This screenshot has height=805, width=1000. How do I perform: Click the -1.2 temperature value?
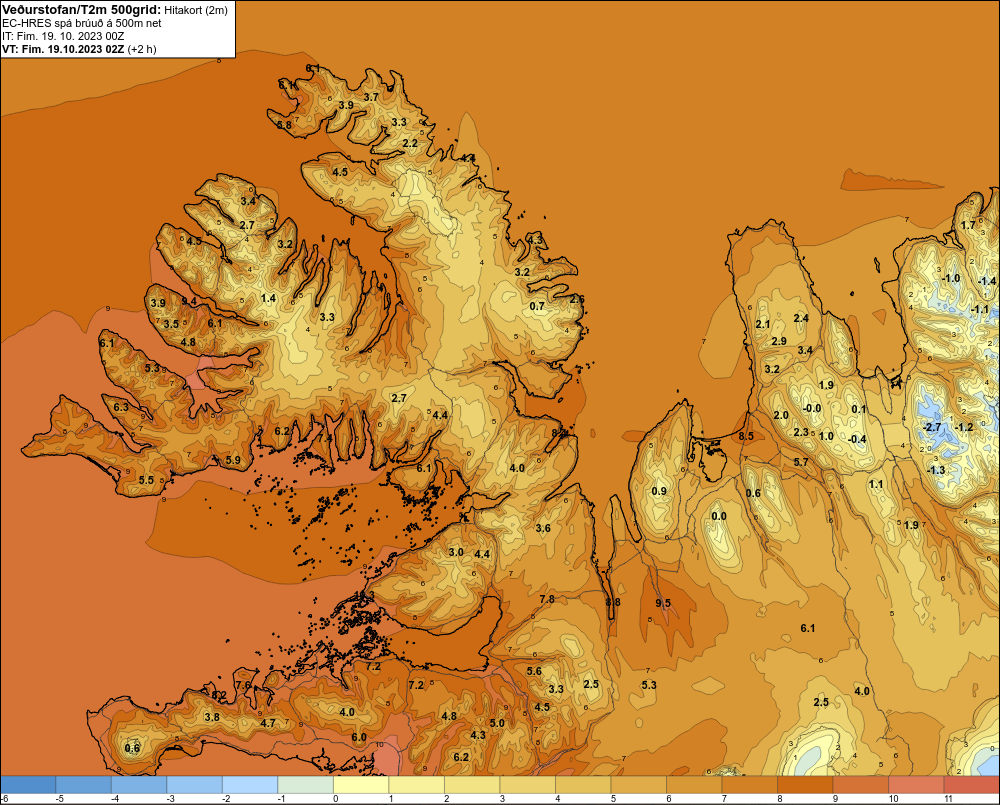coord(964,427)
